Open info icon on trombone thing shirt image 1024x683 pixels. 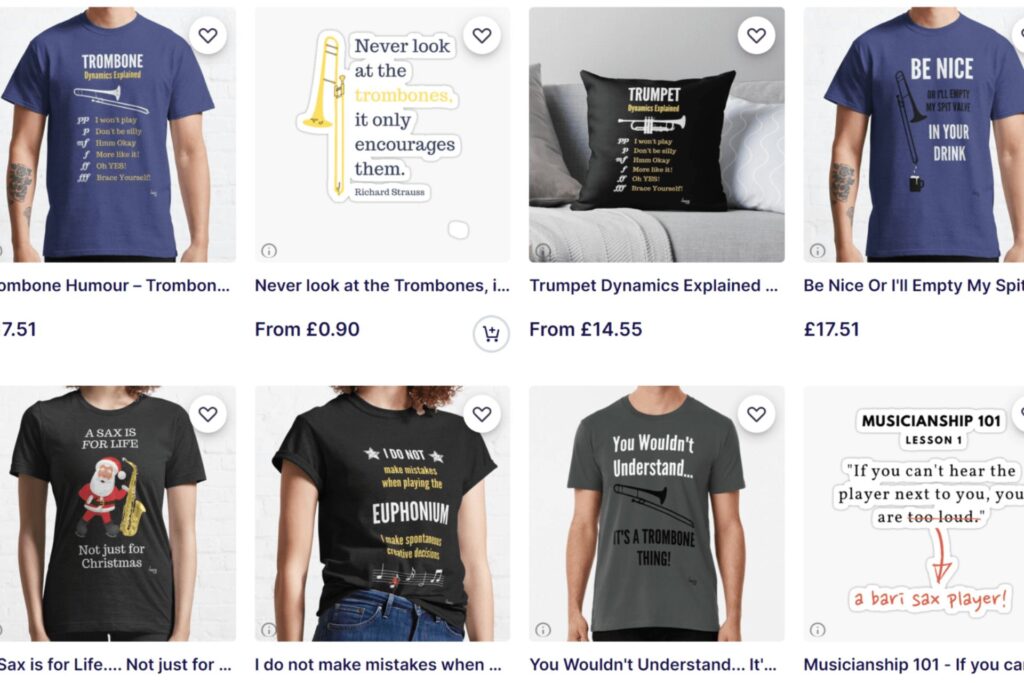(x=543, y=629)
